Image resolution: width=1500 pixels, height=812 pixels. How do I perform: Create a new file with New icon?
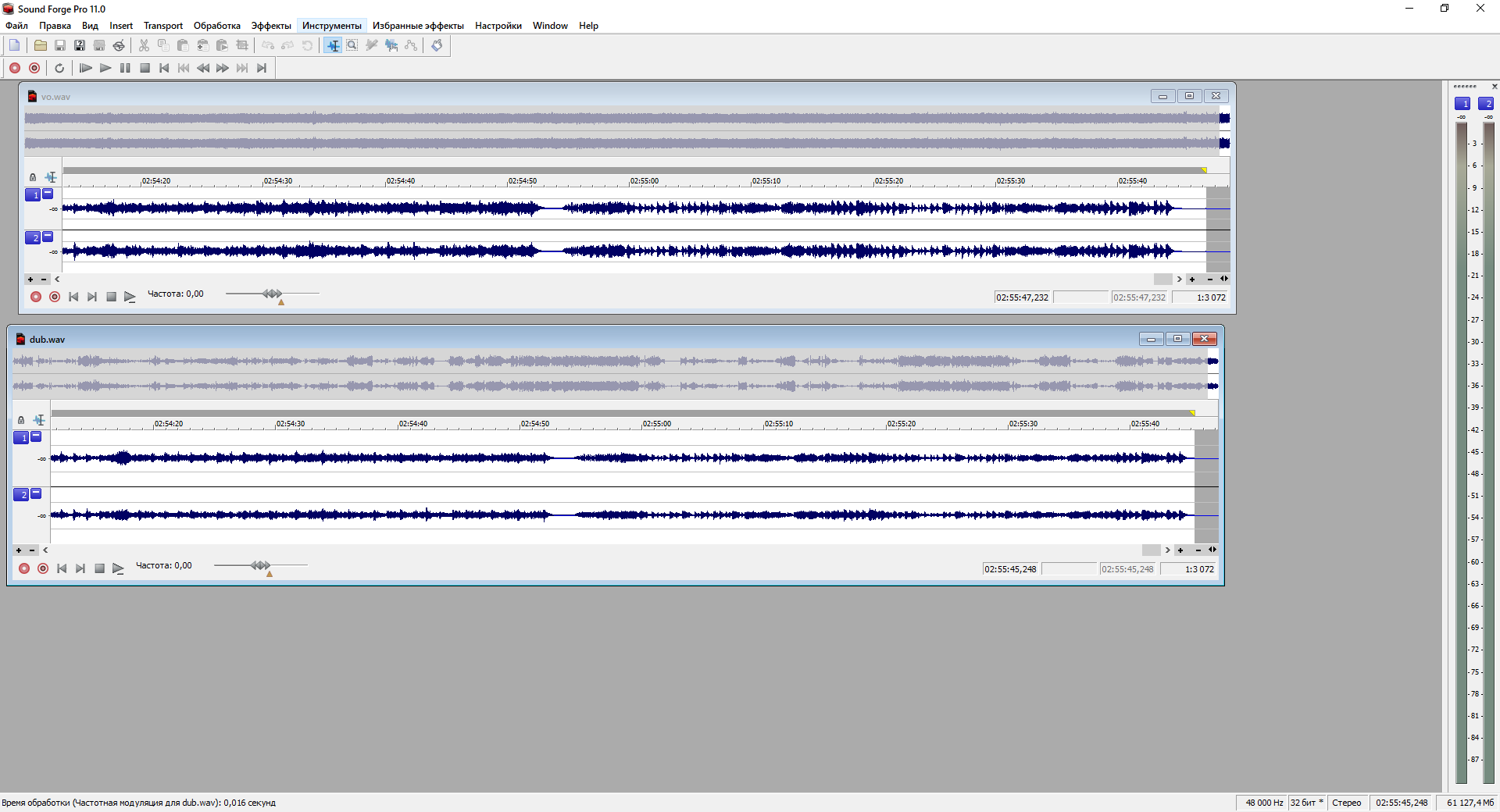15,45
